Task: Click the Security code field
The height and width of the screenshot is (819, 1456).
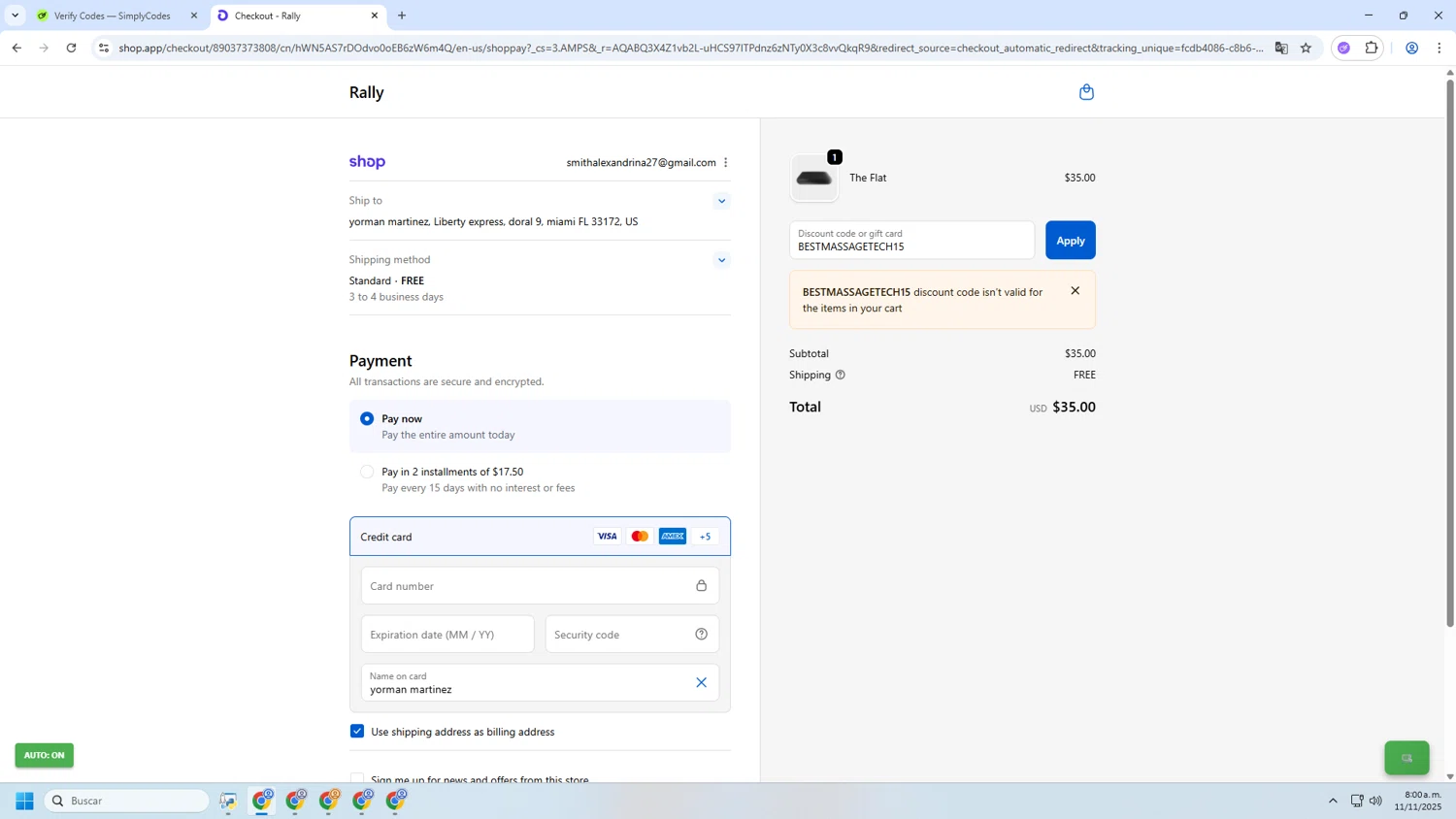Action: pyautogui.click(x=632, y=635)
